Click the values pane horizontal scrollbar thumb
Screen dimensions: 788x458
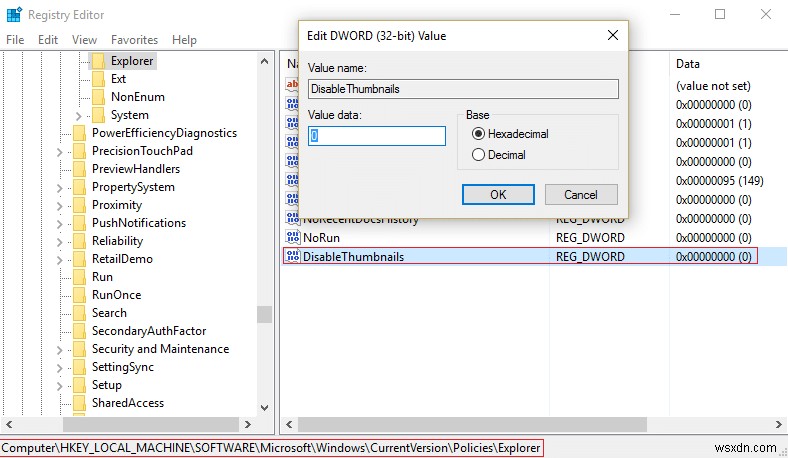pyautogui.click(x=472, y=424)
